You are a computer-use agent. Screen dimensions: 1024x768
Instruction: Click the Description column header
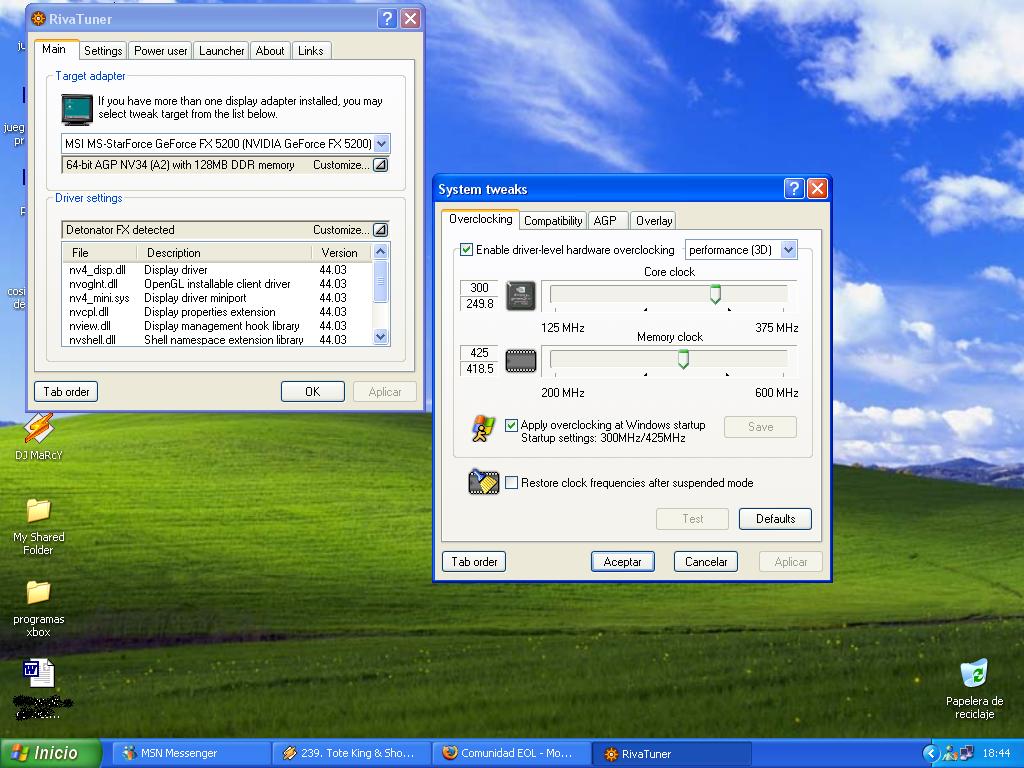point(224,253)
